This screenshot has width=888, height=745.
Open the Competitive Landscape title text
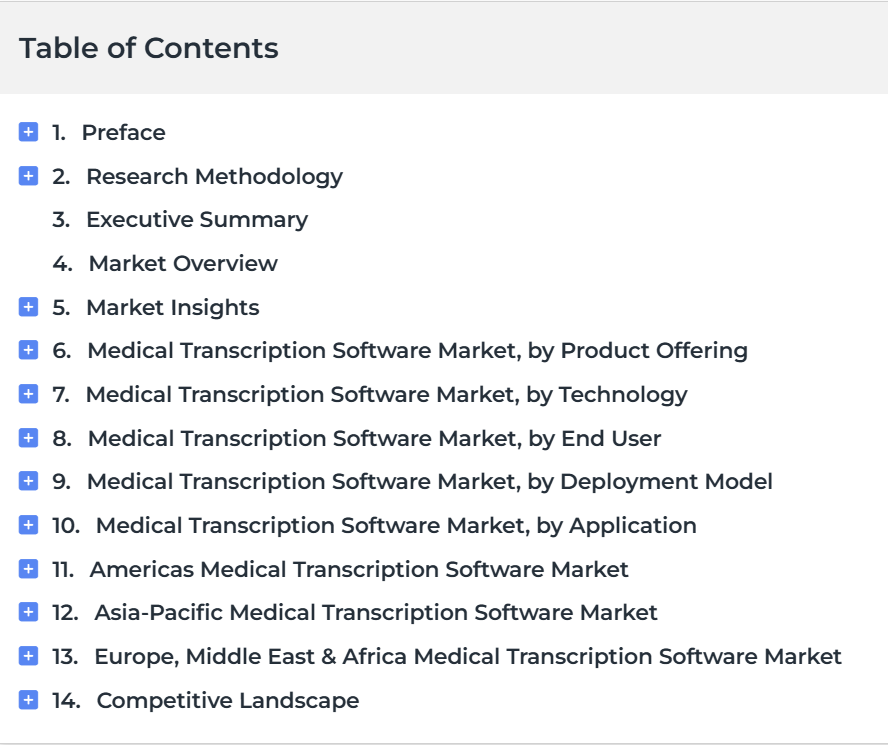pos(228,701)
